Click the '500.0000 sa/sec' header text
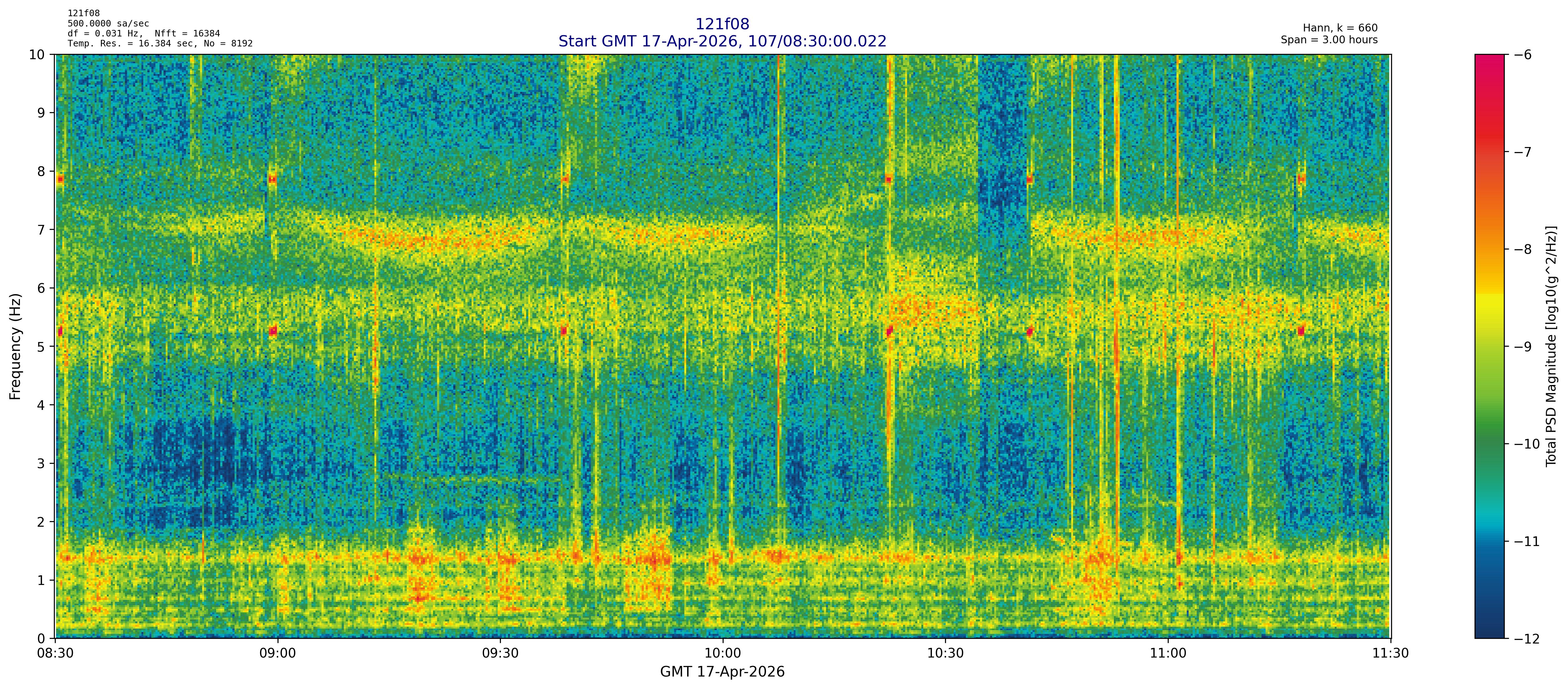This screenshot has height=689, width=1568. (108, 24)
